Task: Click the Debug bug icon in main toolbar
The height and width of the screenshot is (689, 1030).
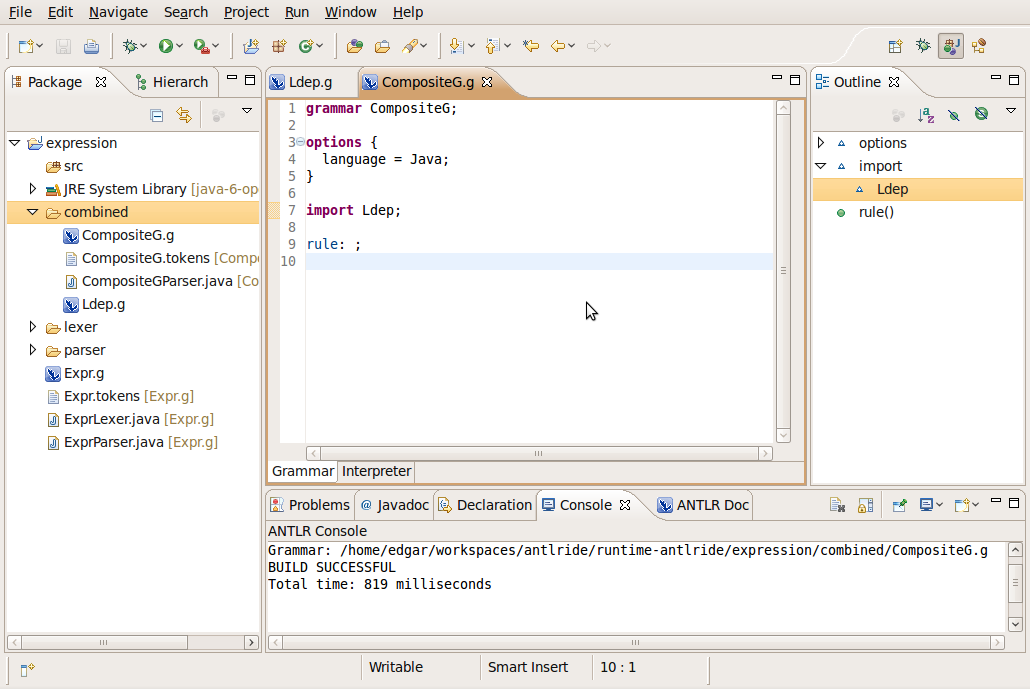Action: (129, 46)
